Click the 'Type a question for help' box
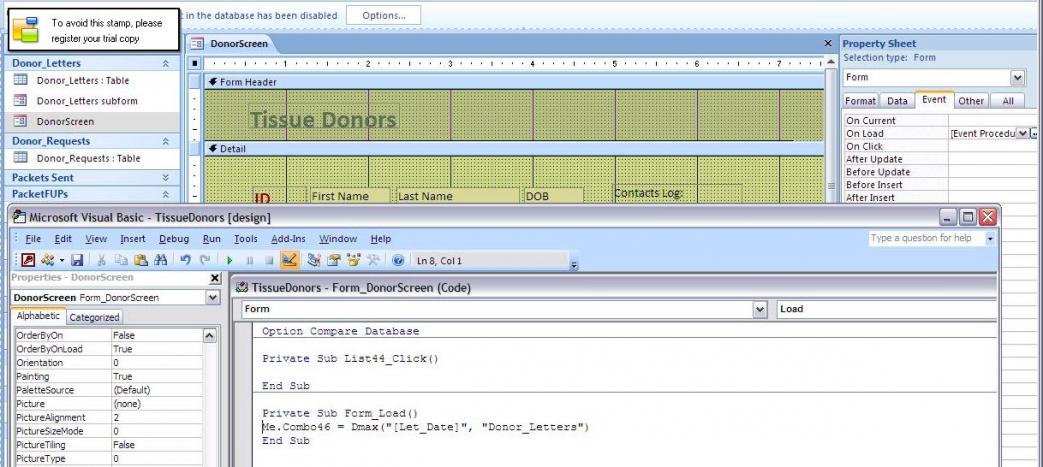The height and width of the screenshot is (467, 1043). coord(926,238)
